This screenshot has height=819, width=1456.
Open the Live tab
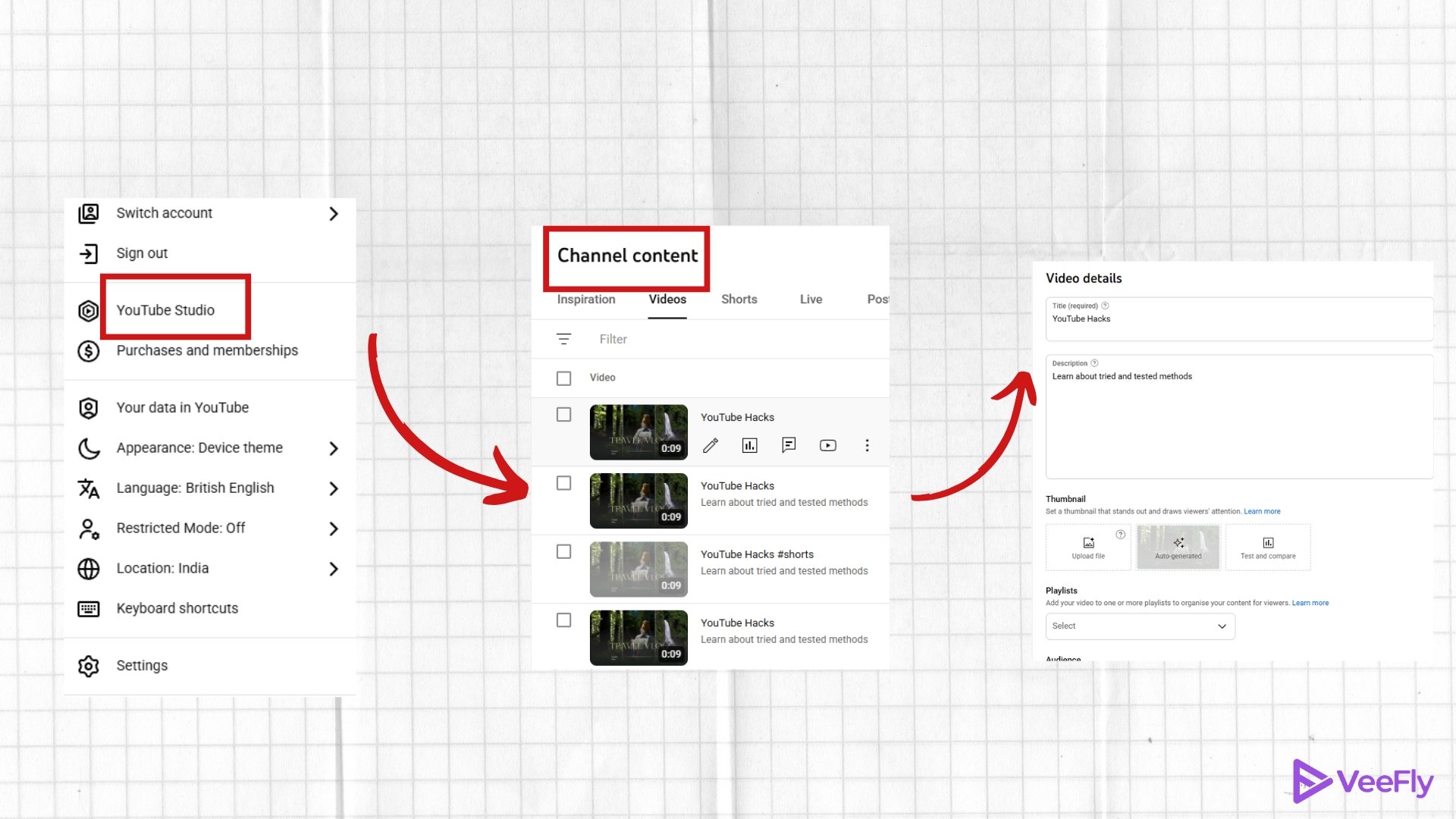[x=811, y=300]
